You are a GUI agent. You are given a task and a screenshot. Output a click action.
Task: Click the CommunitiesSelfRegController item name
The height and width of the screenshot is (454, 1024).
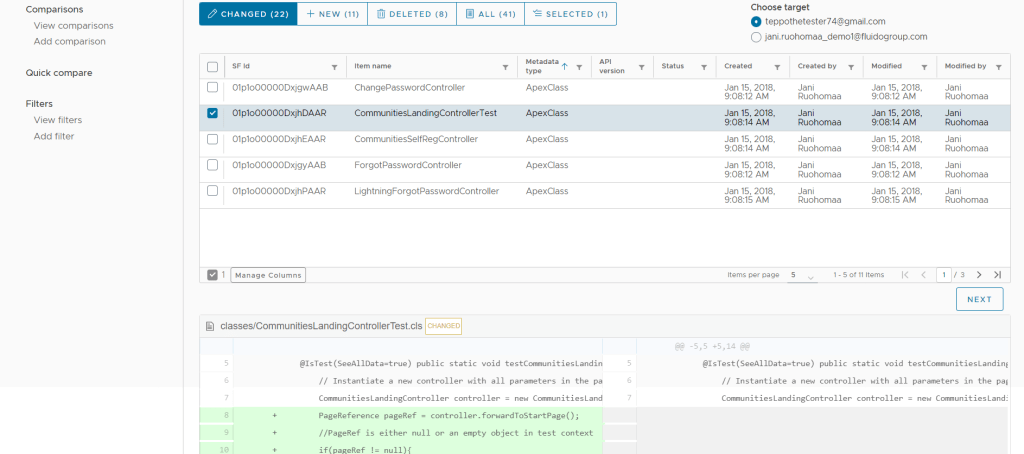(416, 139)
